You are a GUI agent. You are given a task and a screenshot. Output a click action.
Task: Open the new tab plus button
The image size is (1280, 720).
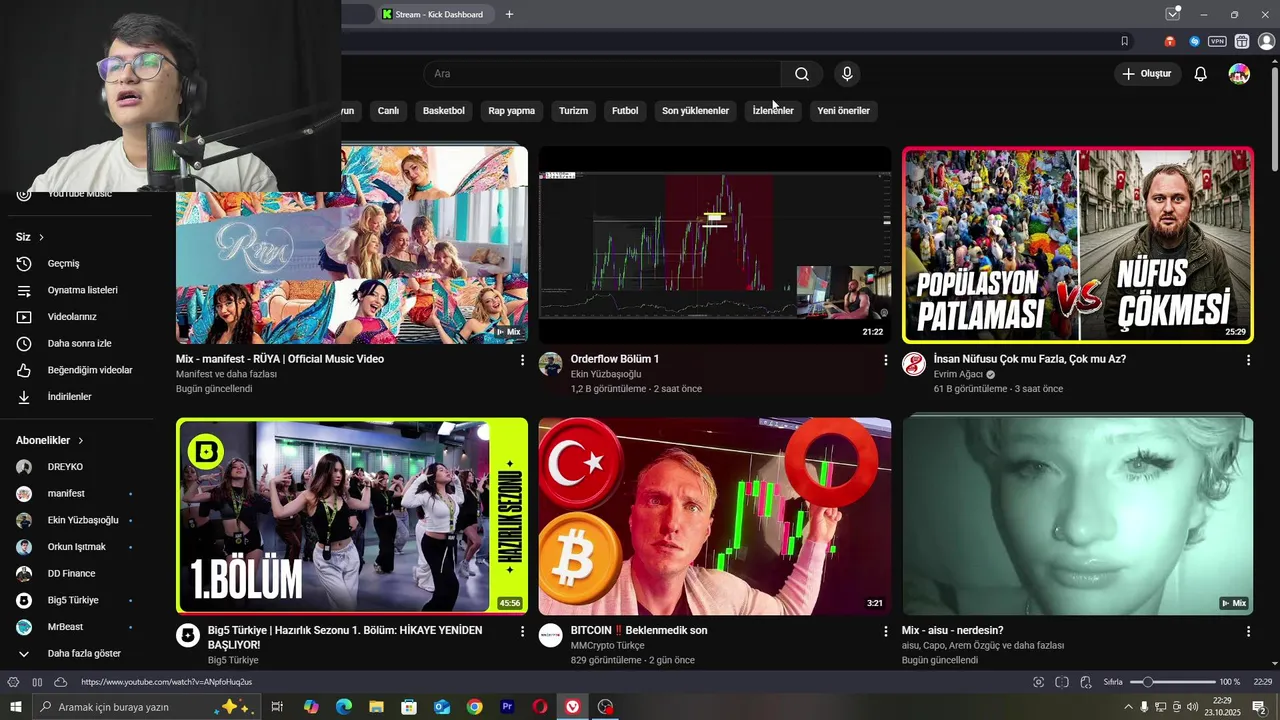click(509, 14)
